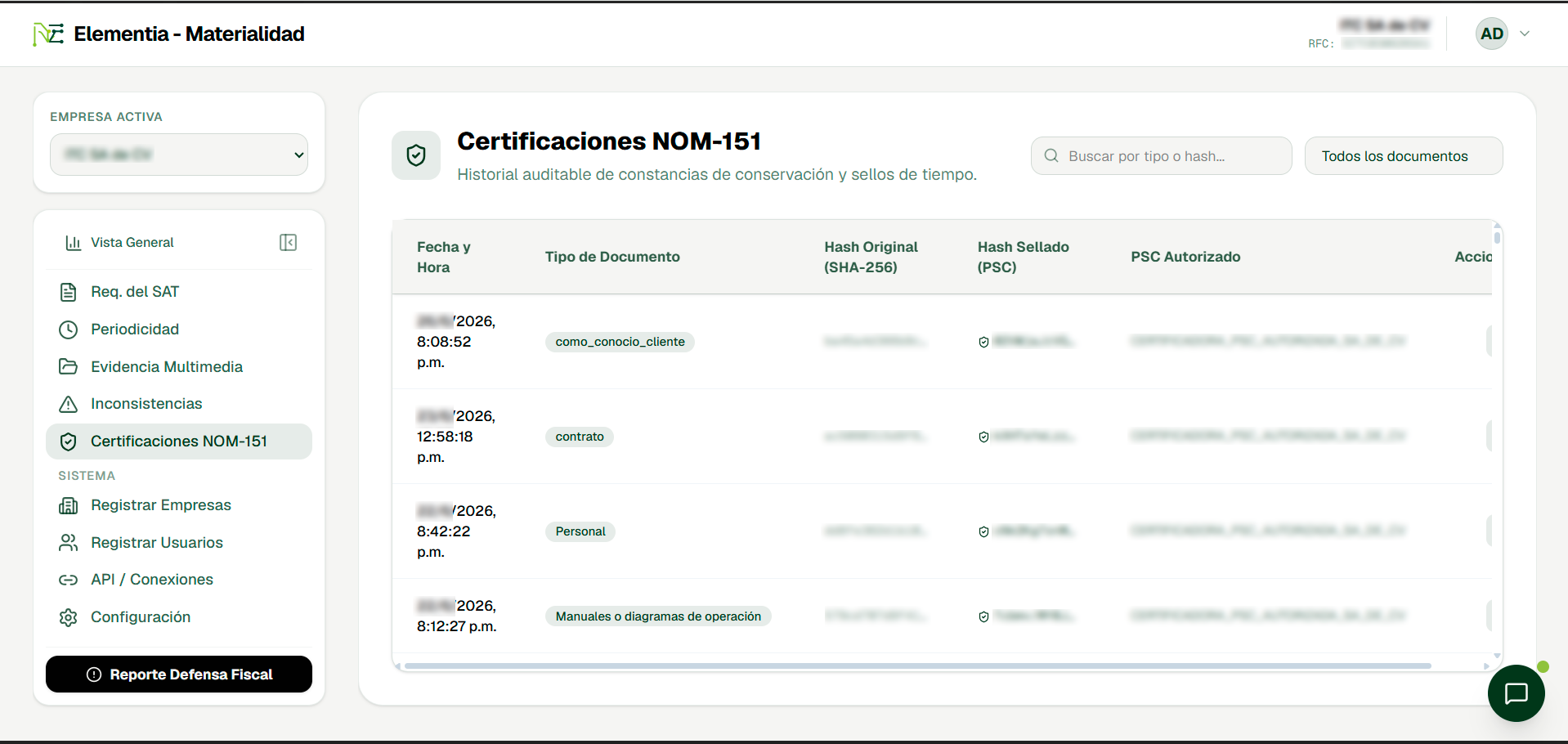This screenshot has height=744, width=1568.
Task: Click the 12:58:18 p.m. date cell
Action: tap(456, 437)
